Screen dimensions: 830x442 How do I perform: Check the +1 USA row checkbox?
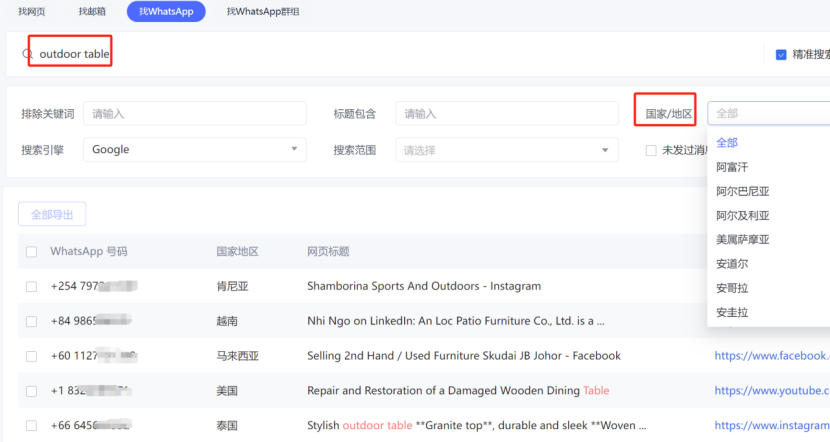(x=32, y=391)
